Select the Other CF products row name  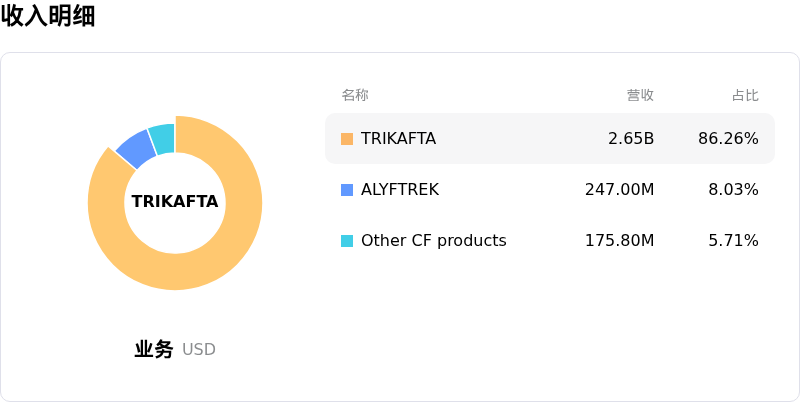(x=433, y=241)
